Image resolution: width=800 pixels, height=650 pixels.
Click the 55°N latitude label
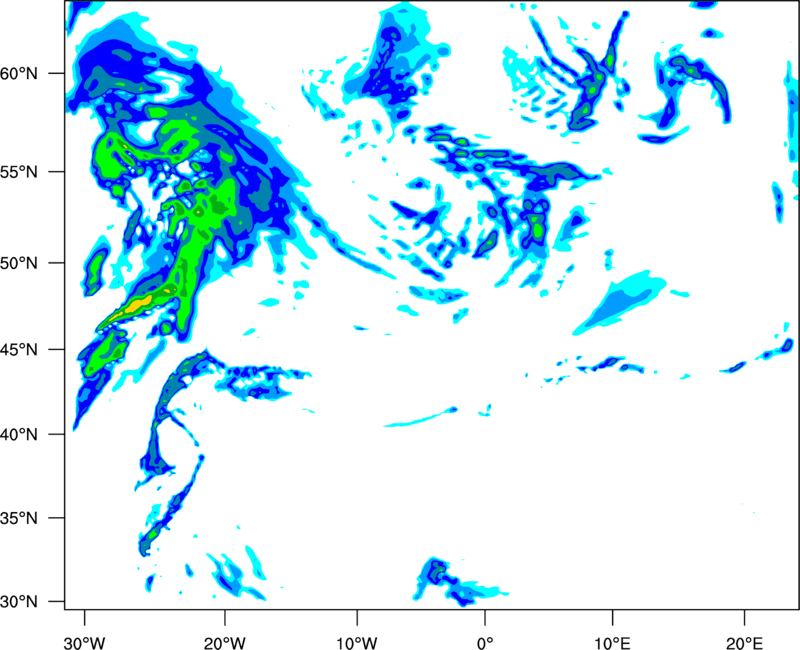(19, 172)
